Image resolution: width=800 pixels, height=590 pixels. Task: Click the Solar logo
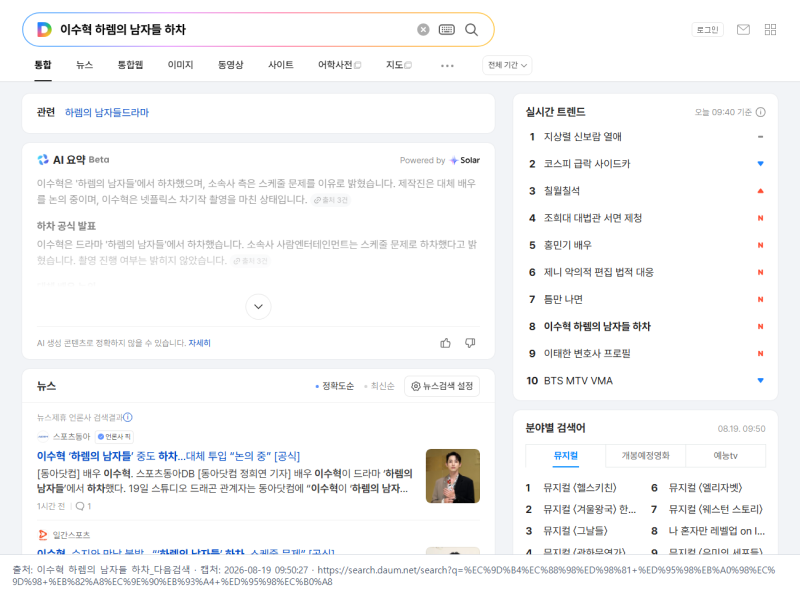[465, 160]
